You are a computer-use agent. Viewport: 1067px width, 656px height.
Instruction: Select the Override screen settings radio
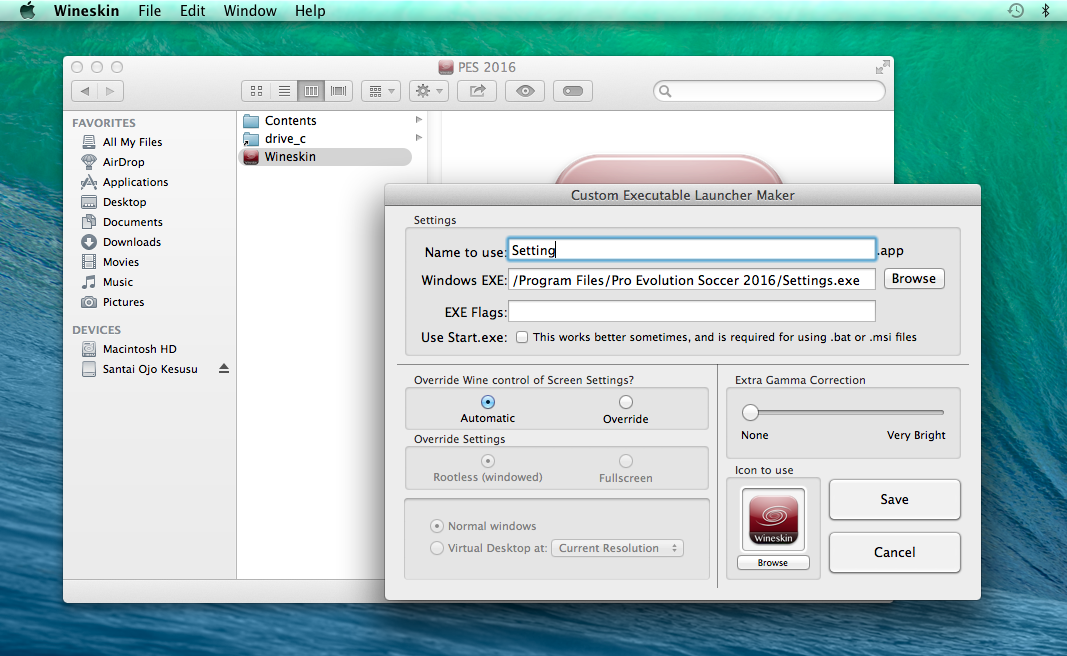point(626,402)
